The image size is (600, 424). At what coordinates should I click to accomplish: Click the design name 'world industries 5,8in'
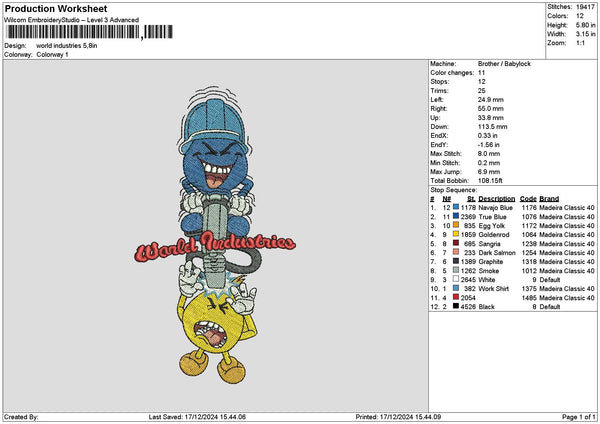point(67,46)
